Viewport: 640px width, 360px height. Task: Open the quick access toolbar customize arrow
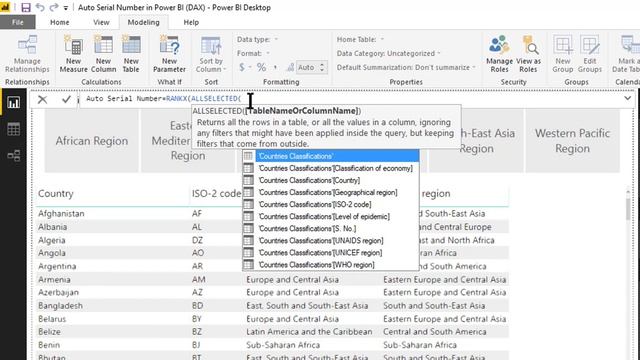pos(65,8)
